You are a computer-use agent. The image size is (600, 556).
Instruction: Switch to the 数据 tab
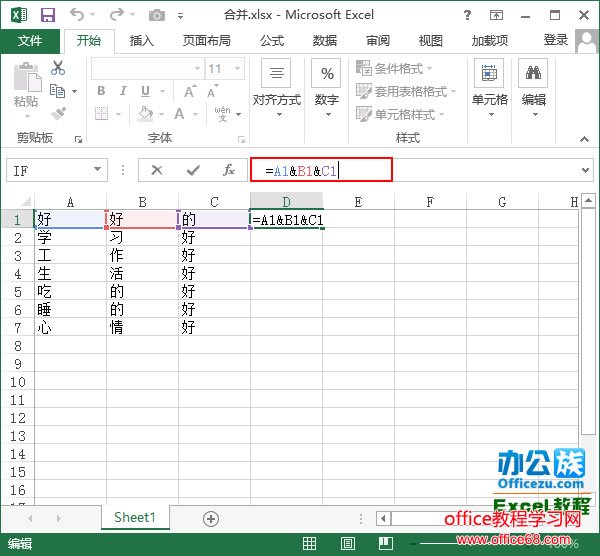pos(325,41)
